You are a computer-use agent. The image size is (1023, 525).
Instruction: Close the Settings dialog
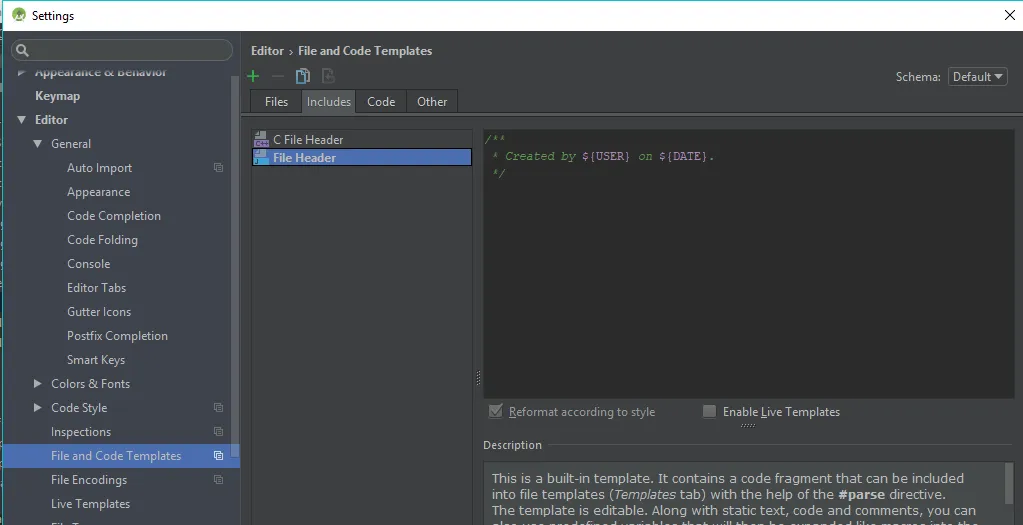pos(1009,16)
